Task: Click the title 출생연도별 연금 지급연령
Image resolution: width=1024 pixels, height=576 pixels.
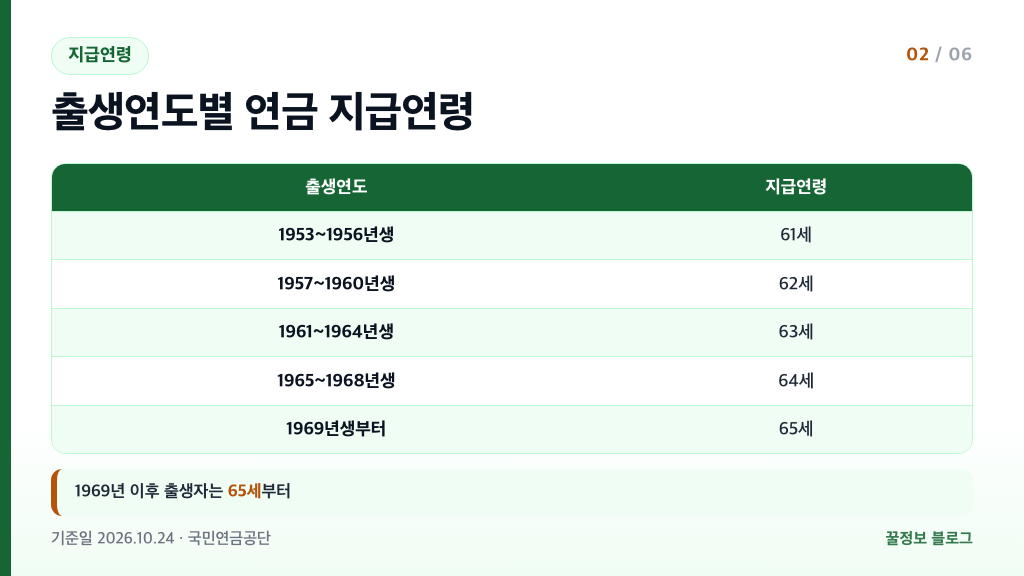Action: pos(263,112)
